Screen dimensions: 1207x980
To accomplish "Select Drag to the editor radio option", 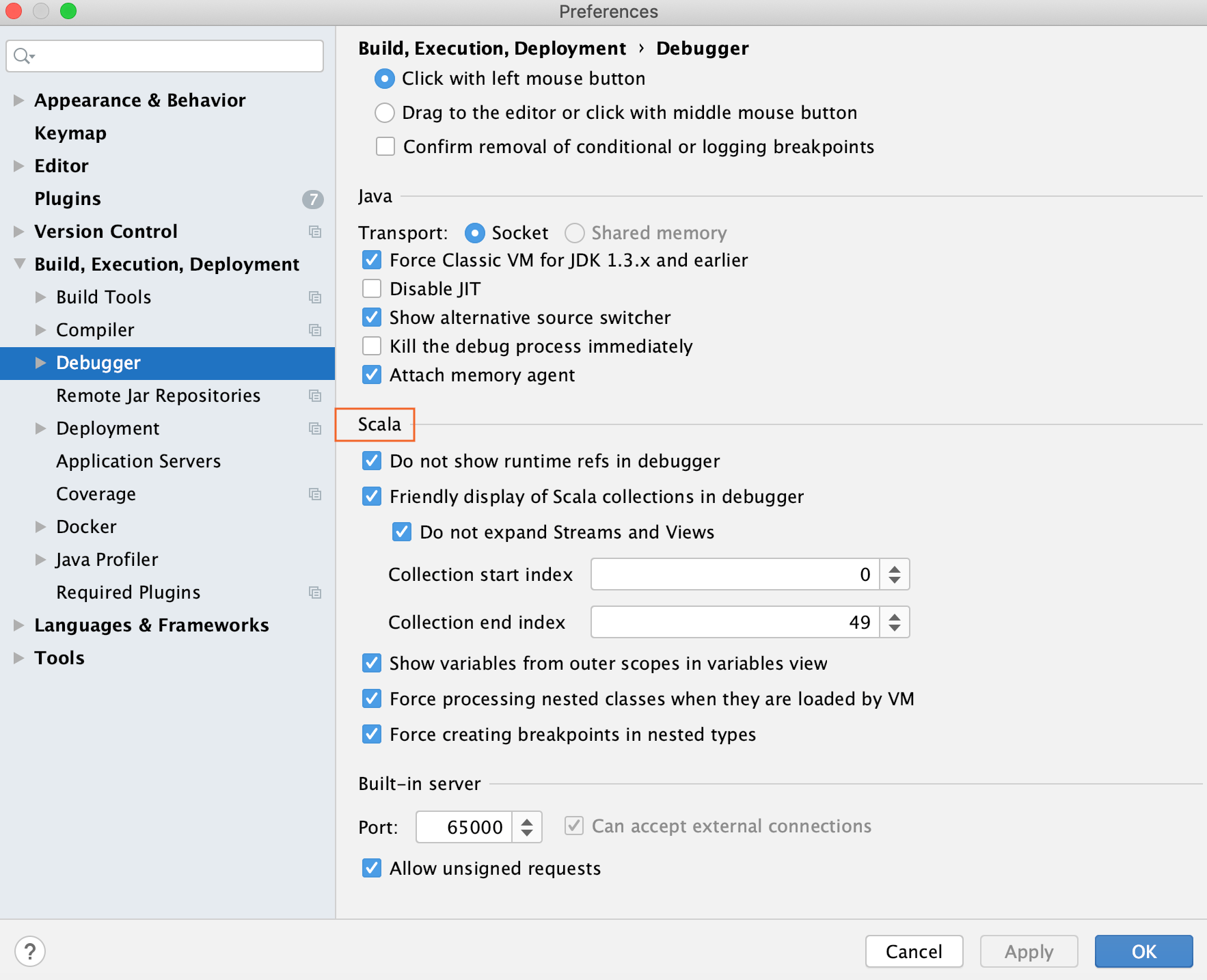I will pyautogui.click(x=385, y=113).
